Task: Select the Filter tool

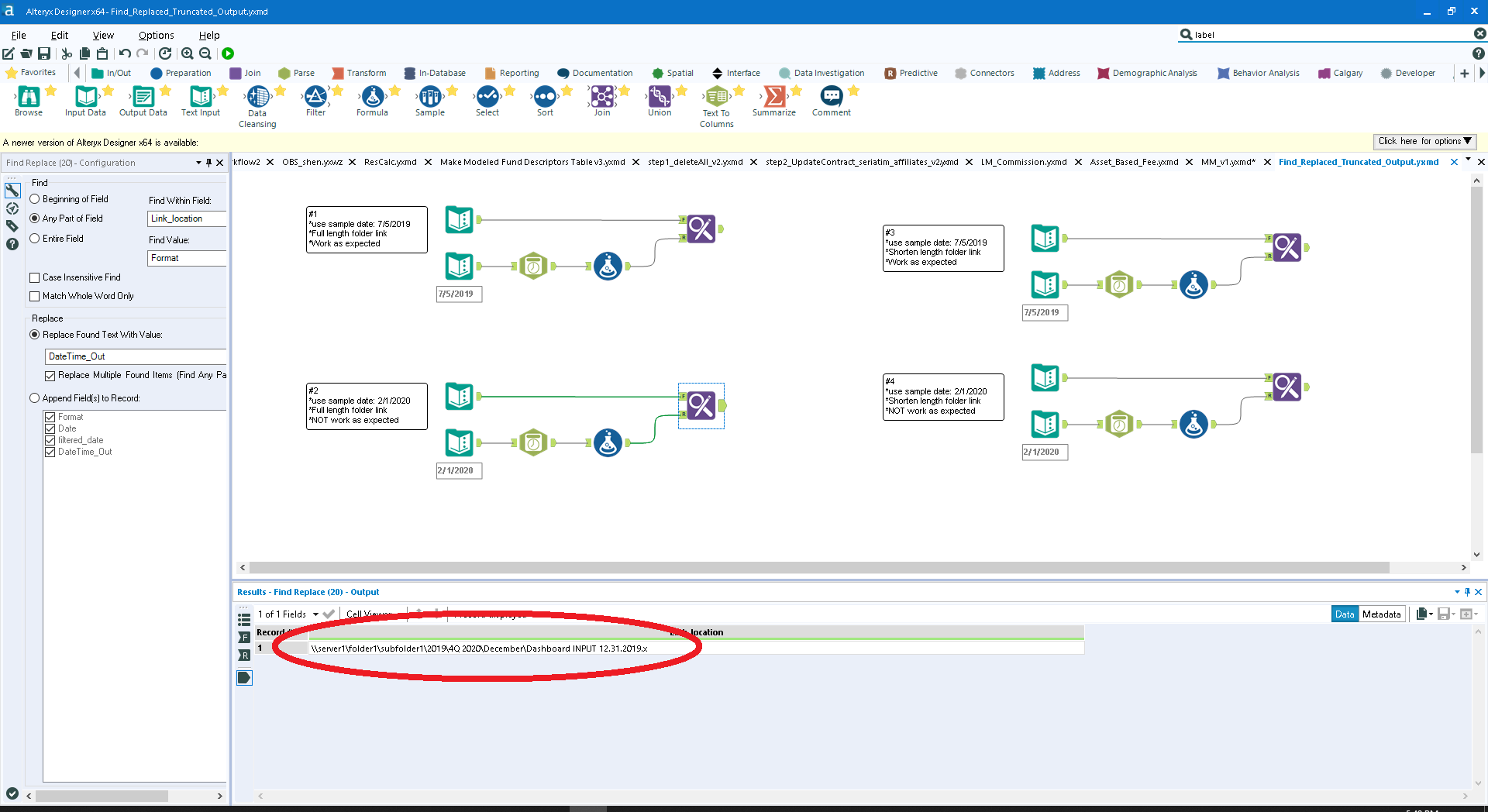Action: [315, 97]
